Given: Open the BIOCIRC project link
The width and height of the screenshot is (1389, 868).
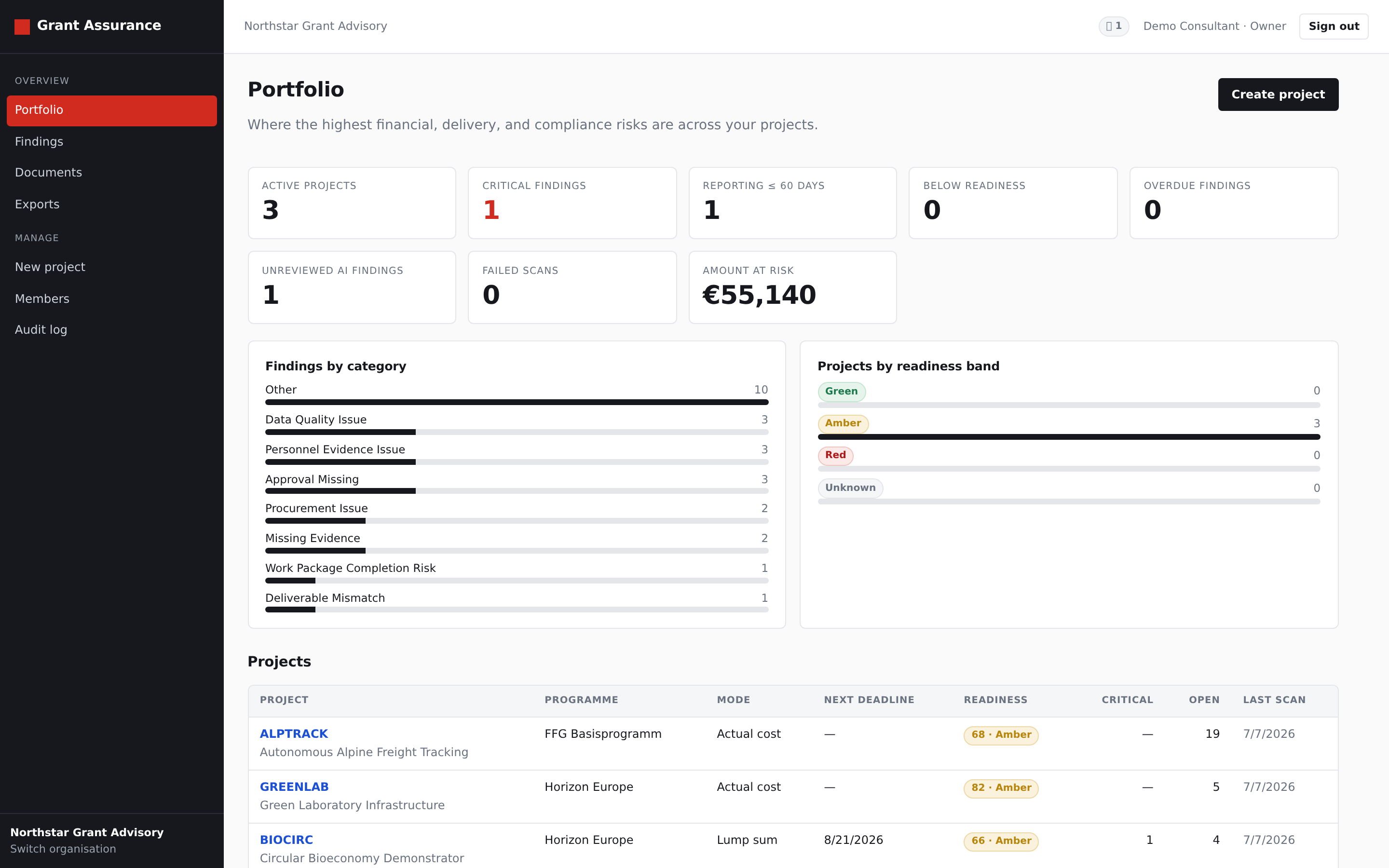Looking at the screenshot, I should (286, 840).
